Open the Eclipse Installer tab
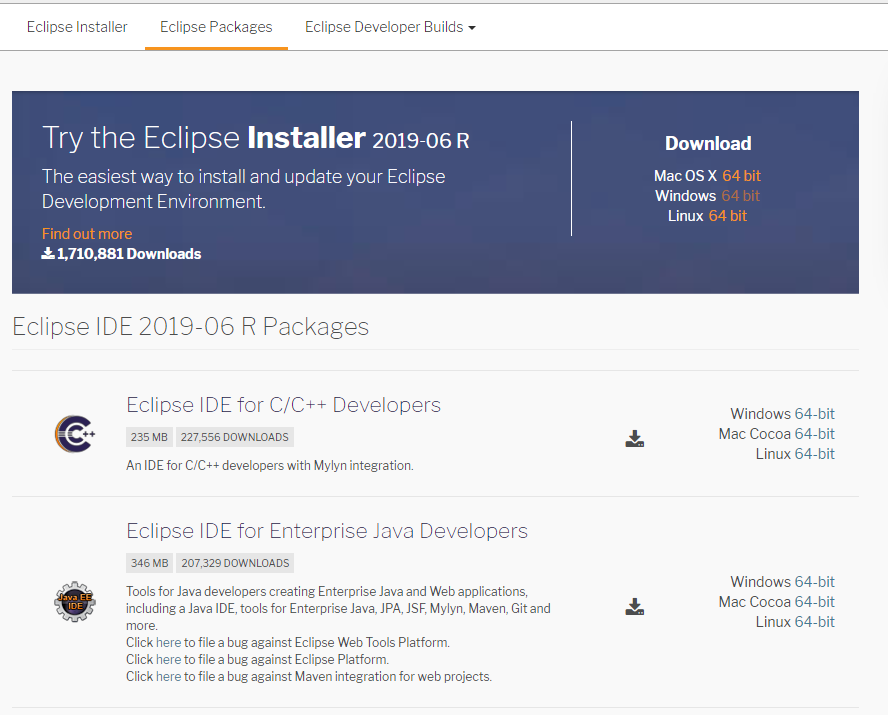This screenshot has height=715, width=888. point(77,27)
